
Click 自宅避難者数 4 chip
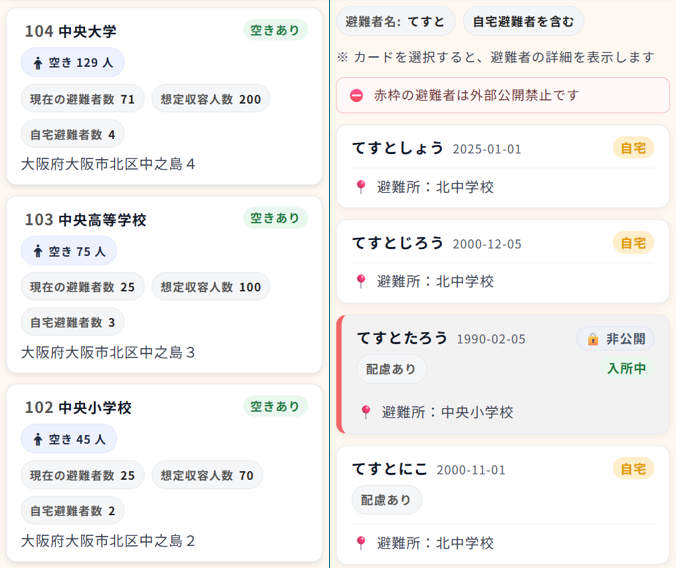coord(72,134)
